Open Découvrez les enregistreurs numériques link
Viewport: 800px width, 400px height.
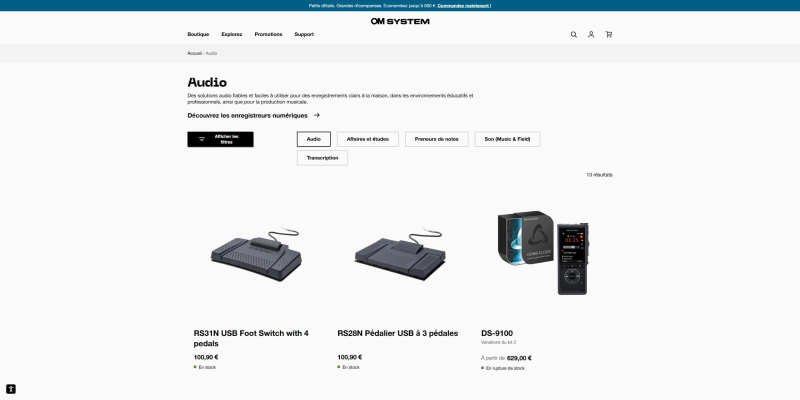247,116
